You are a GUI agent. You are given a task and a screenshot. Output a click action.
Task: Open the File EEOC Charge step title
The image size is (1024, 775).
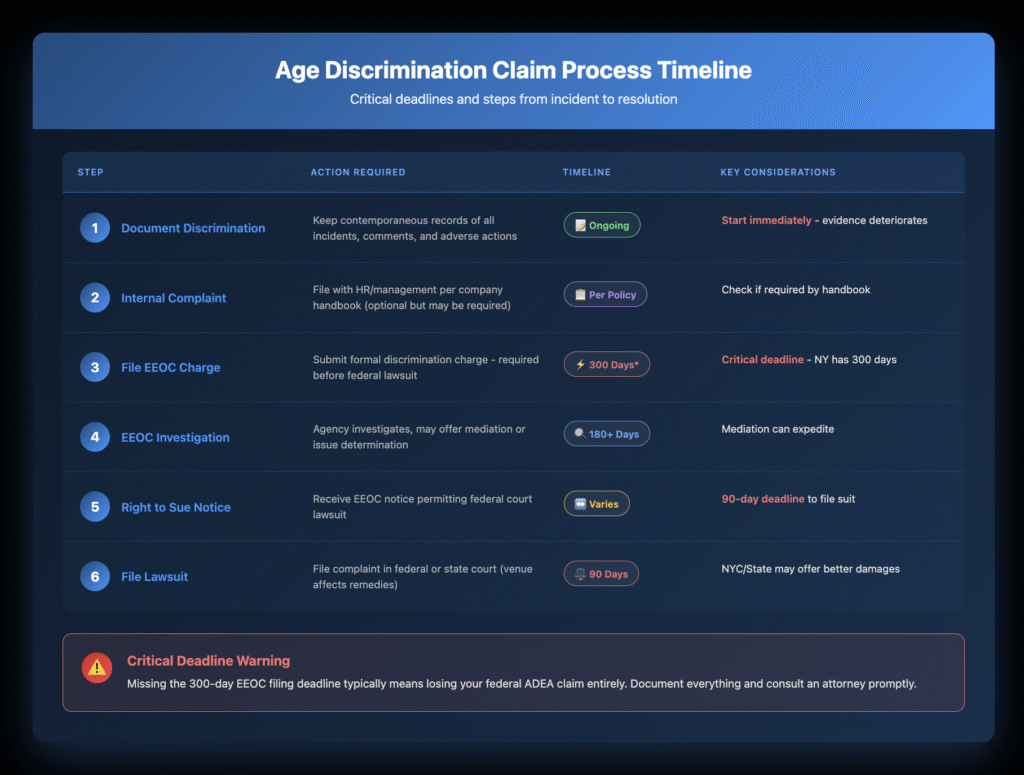point(170,367)
